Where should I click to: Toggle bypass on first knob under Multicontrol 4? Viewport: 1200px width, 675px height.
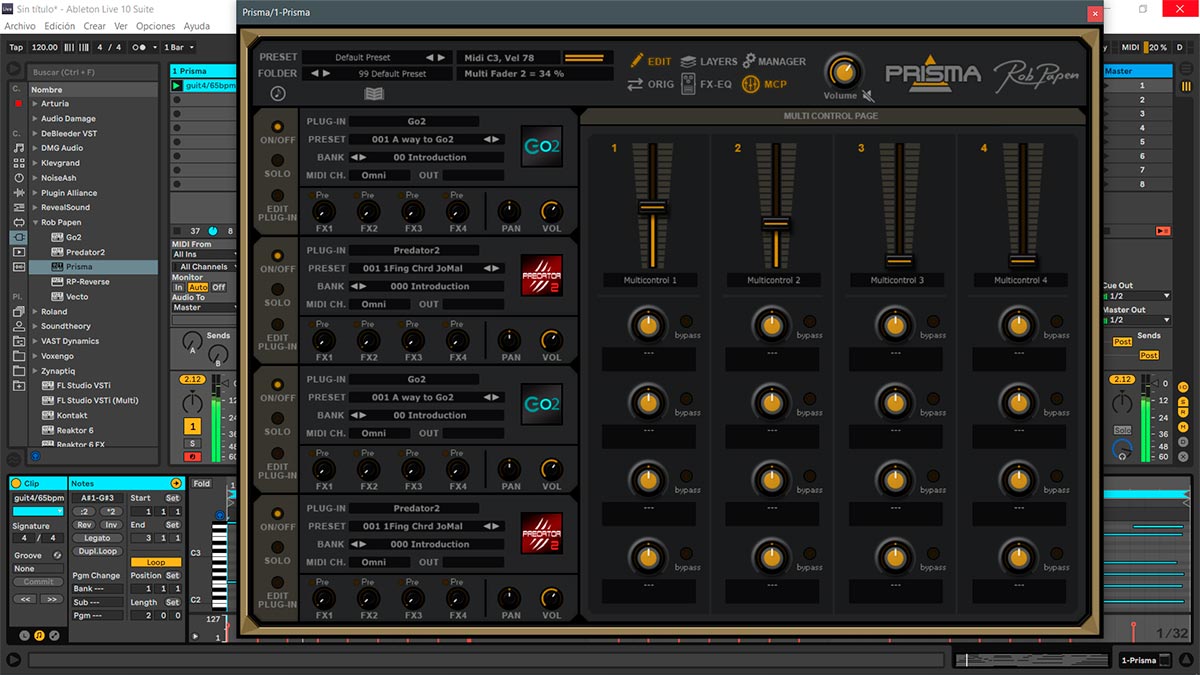tap(1057, 321)
